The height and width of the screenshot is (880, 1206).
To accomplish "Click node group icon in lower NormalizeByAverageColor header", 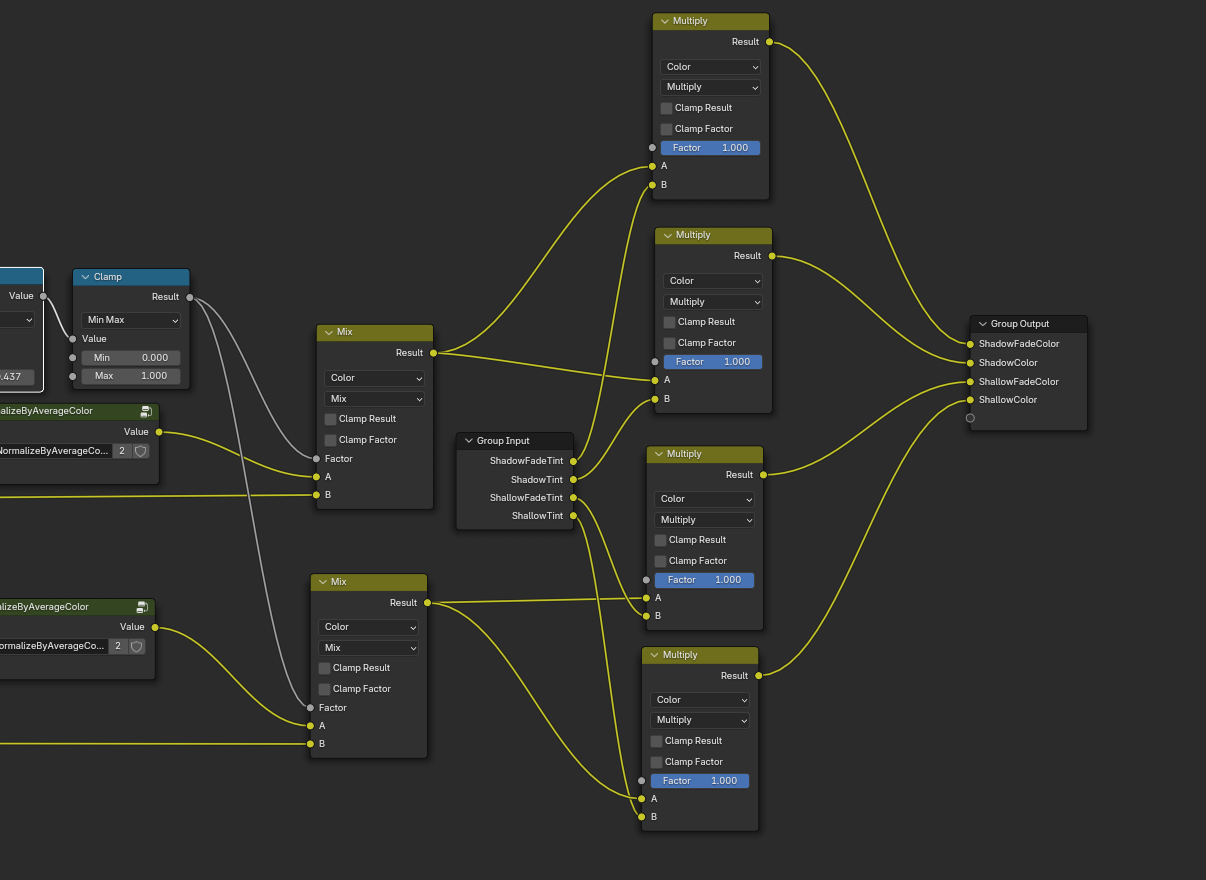I will pyautogui.click(x=142, y=607).
